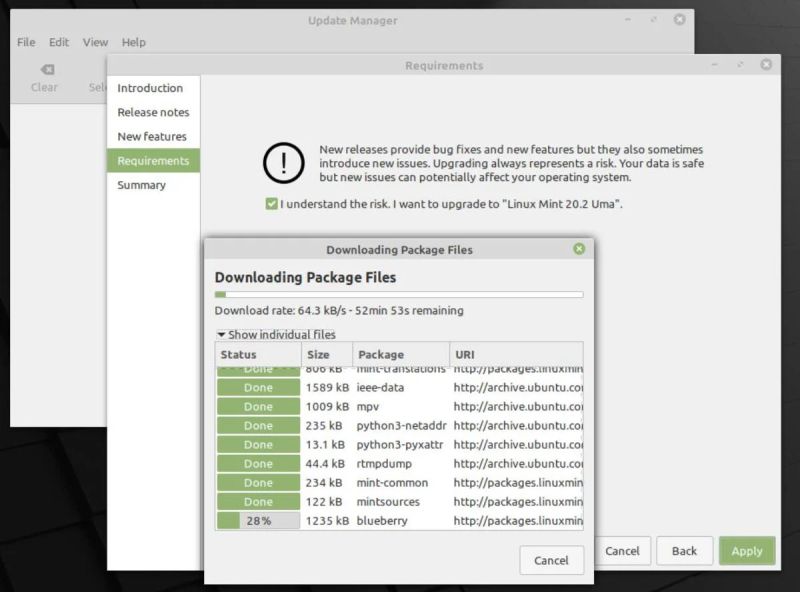Click the Apply button

748,551
